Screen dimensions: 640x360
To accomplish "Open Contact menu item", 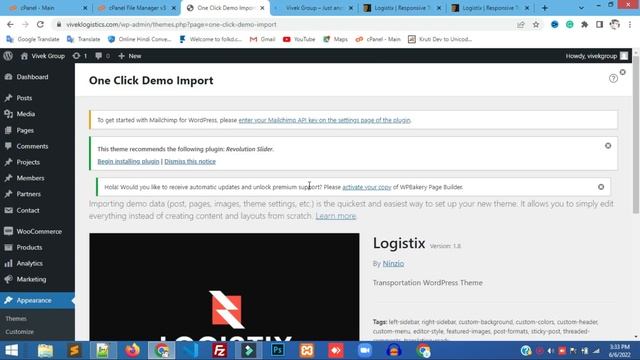I will pyautogui.click(x=28, y=210).
